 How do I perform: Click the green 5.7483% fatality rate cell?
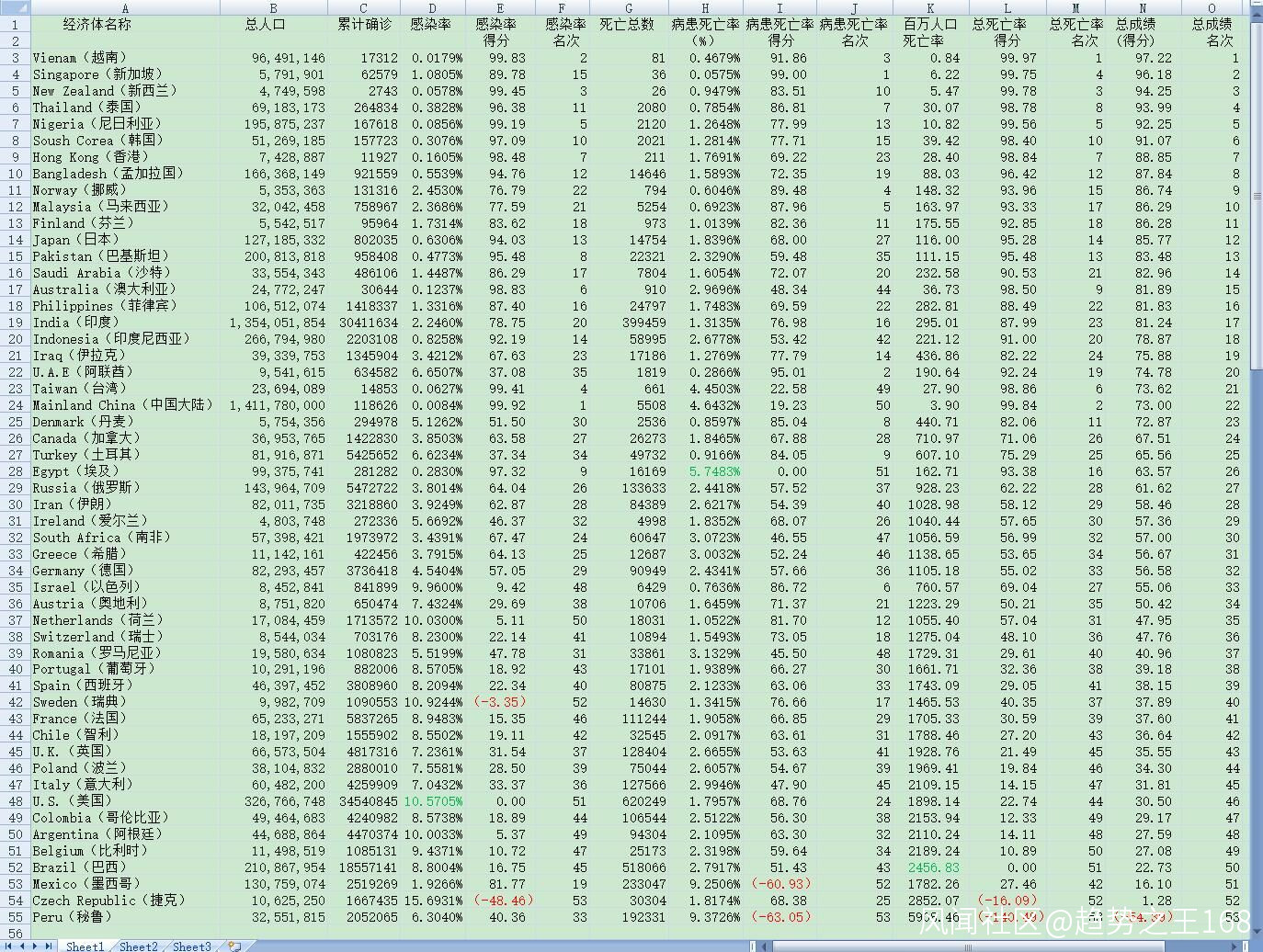[705, 471]
